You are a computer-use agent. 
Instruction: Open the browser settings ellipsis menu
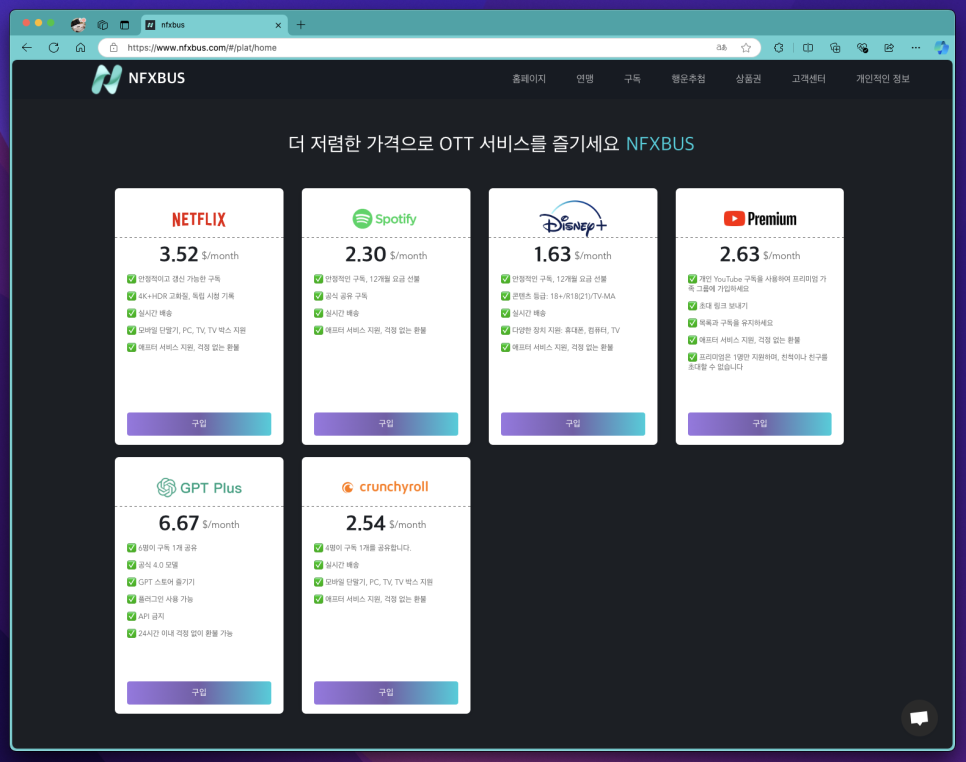point(916,47)
